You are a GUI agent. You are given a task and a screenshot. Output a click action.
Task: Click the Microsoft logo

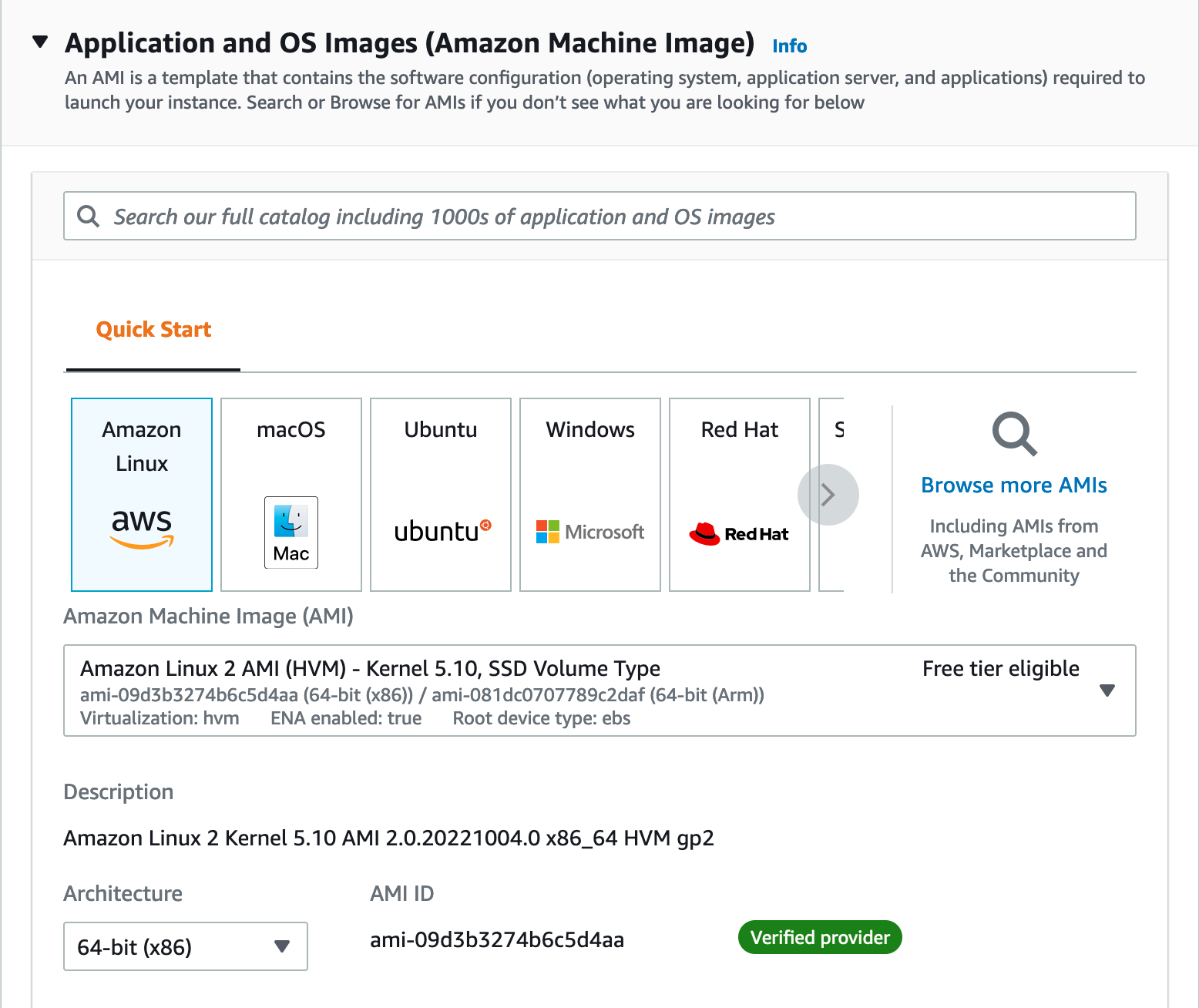[x=590, y=532]
